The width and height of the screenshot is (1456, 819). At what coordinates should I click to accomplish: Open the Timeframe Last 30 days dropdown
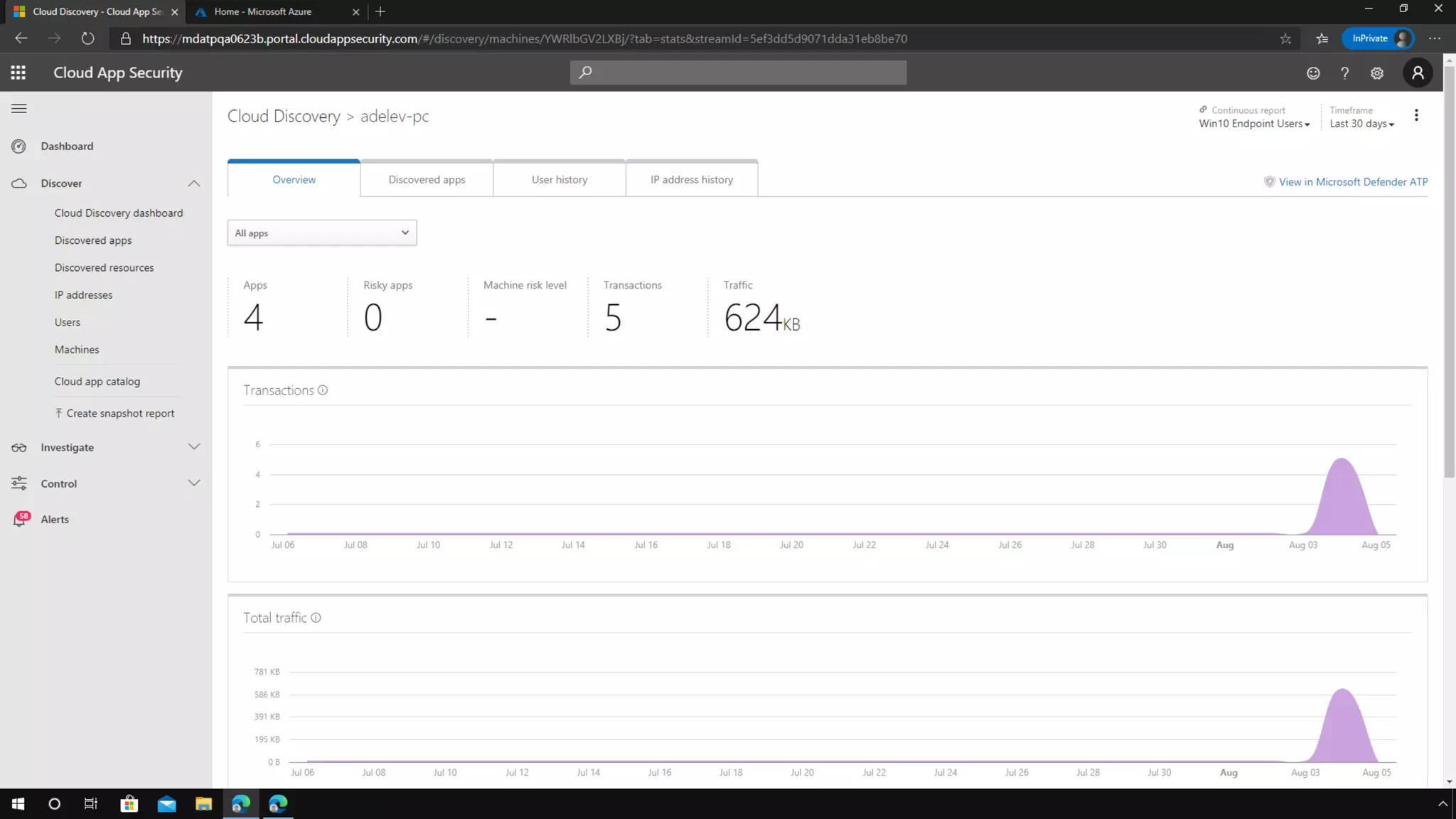tap(1361, 124)
